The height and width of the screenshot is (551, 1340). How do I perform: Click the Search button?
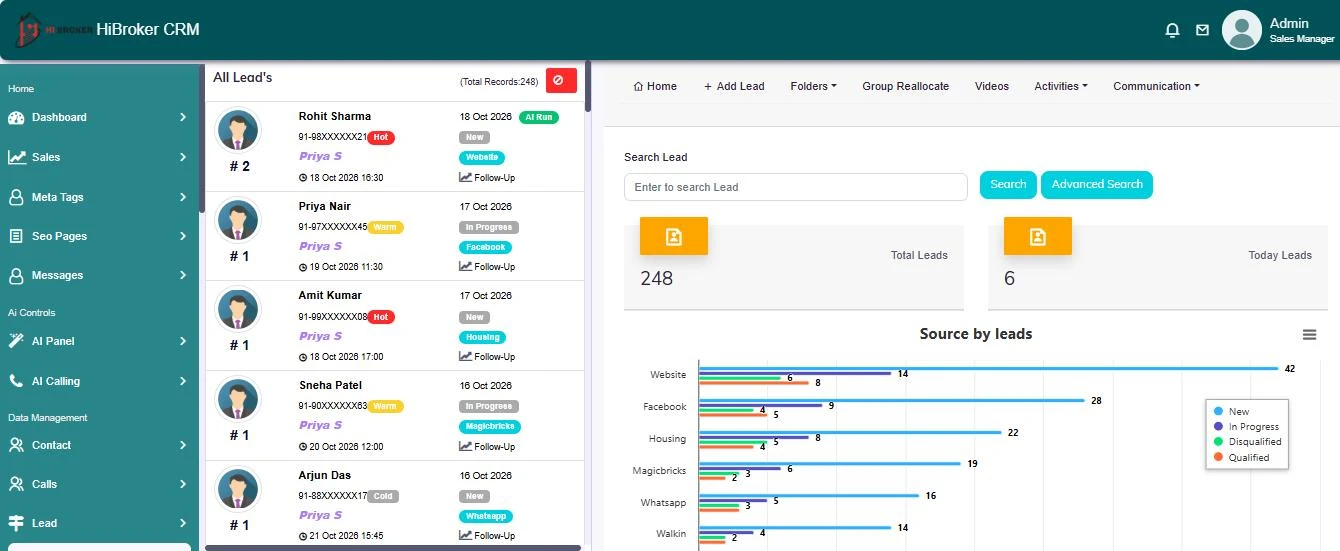click(1008, 184)
